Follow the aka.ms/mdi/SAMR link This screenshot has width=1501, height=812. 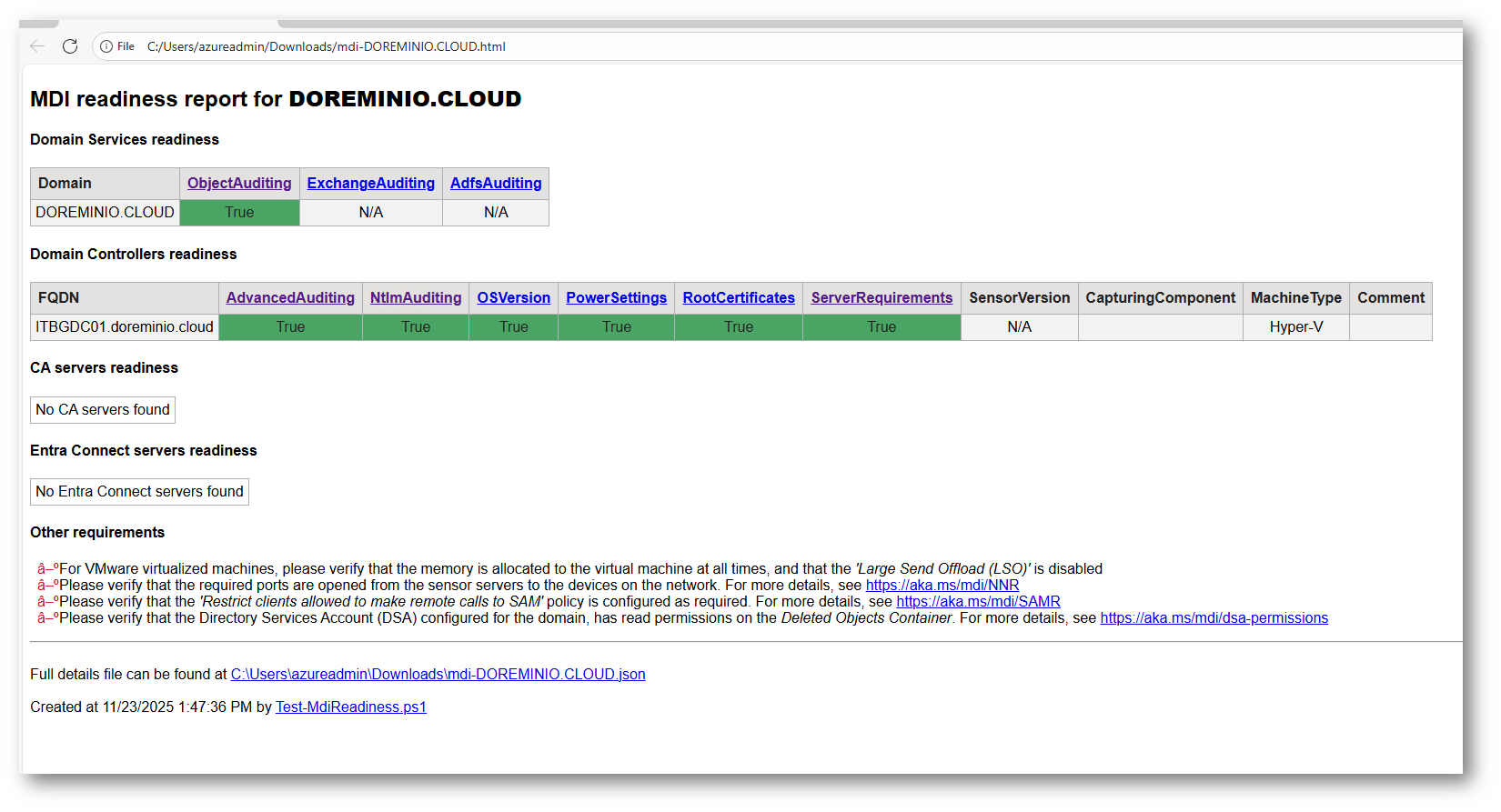tap(978, 602)
